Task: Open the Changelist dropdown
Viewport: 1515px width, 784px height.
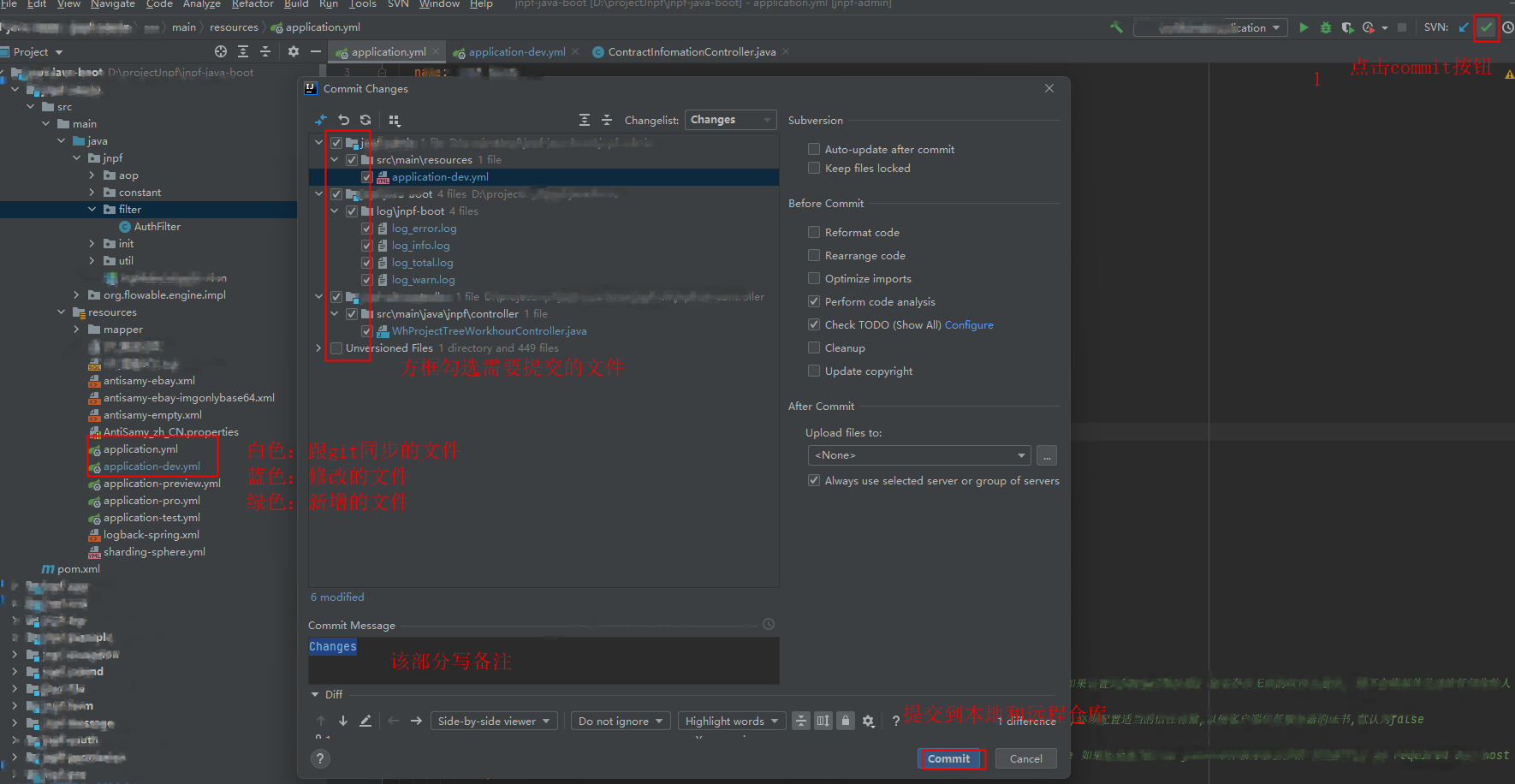Action: pos(730,121)
